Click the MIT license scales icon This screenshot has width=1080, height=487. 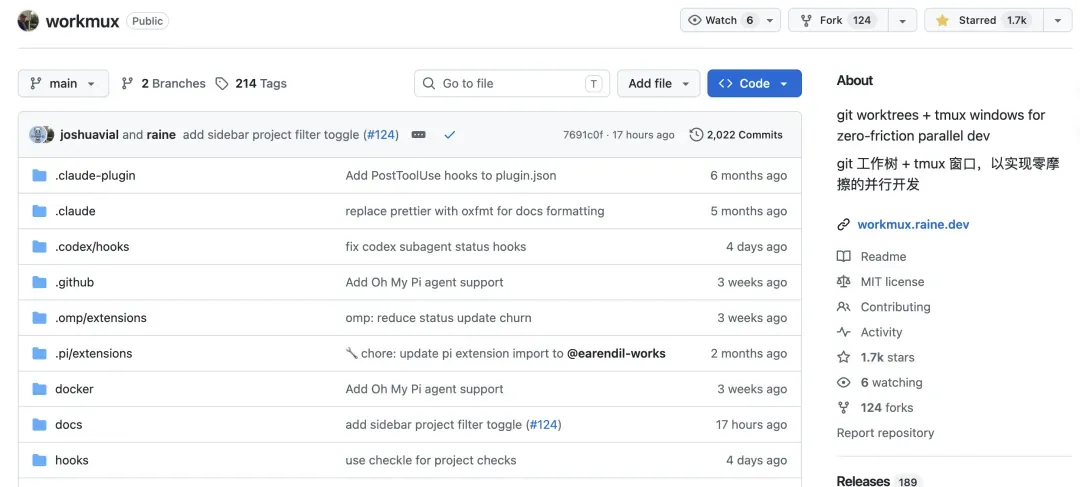coord(844,282)
